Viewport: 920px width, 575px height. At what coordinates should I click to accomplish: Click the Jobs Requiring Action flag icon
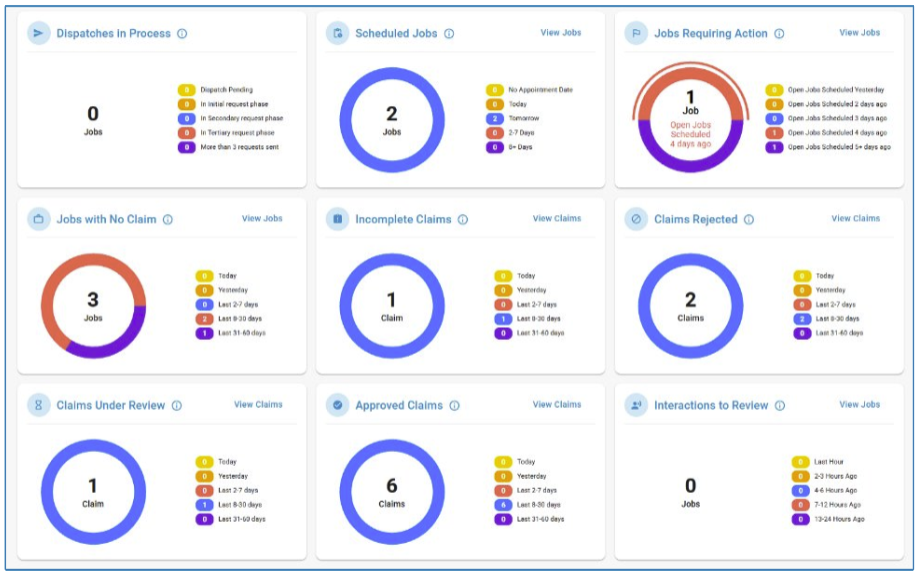[x=636, y=33]
